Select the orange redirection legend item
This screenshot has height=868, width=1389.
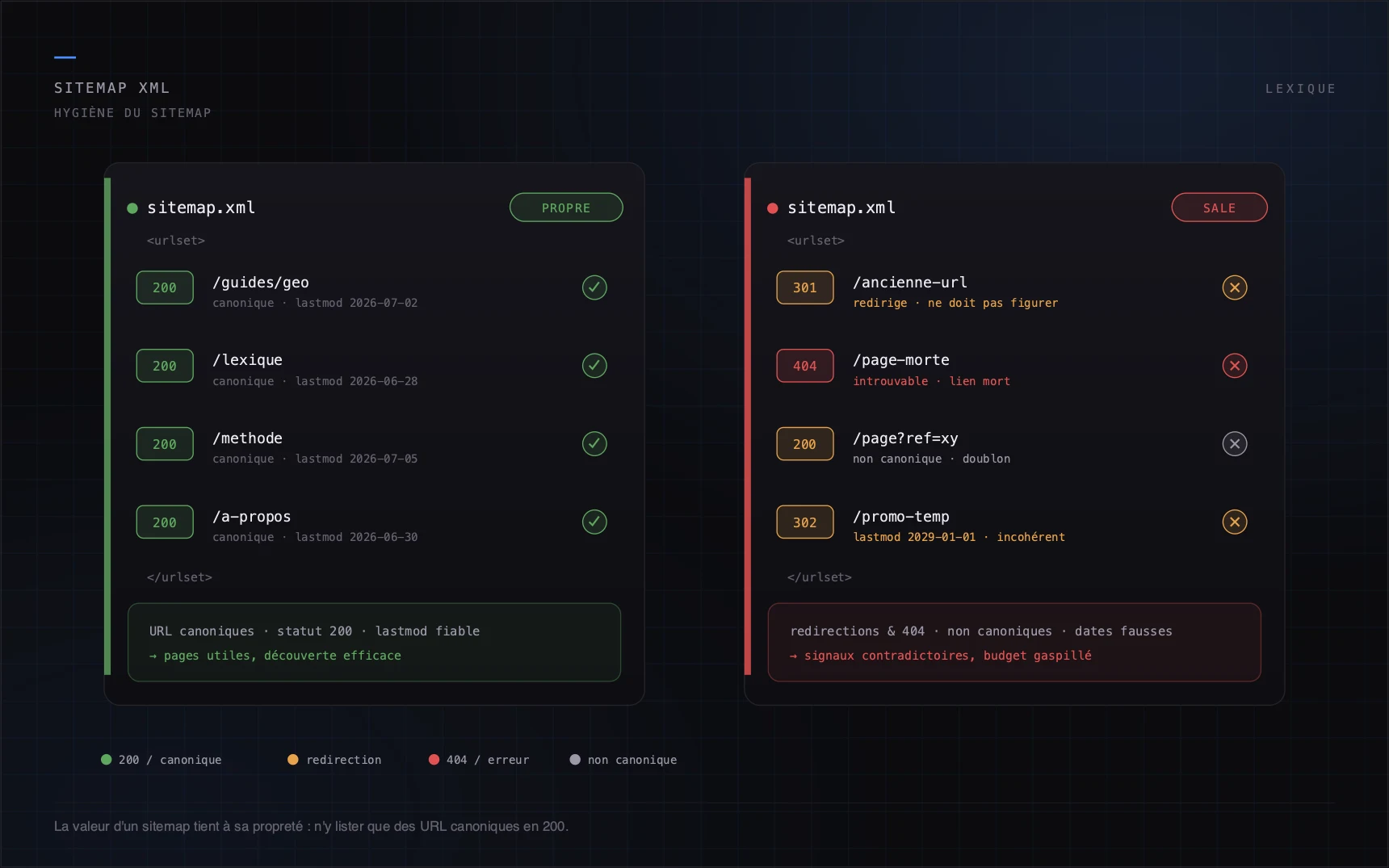point(334,760)
